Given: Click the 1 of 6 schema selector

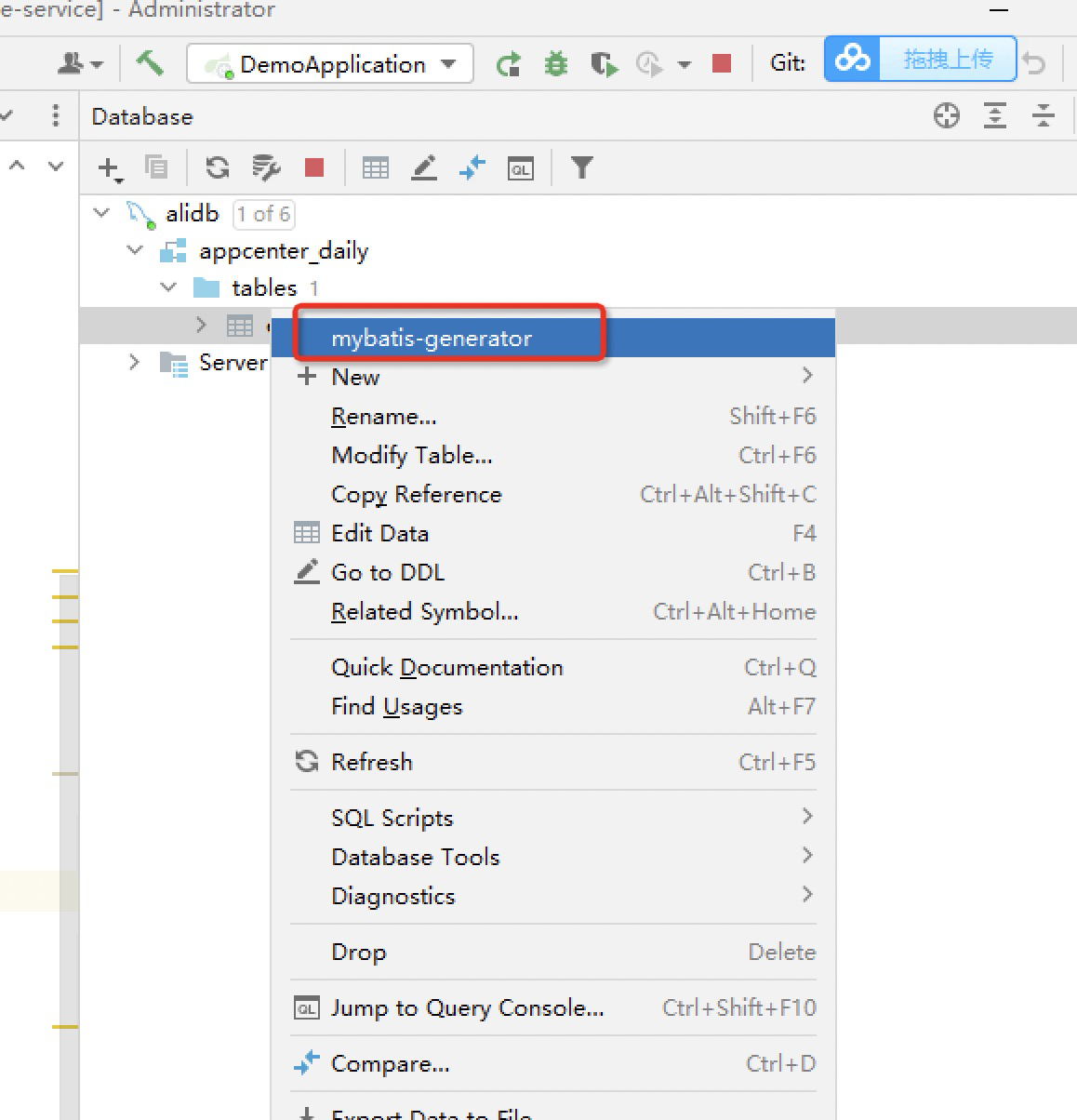Looking at the screenshot, I should [x=263, y=214].
